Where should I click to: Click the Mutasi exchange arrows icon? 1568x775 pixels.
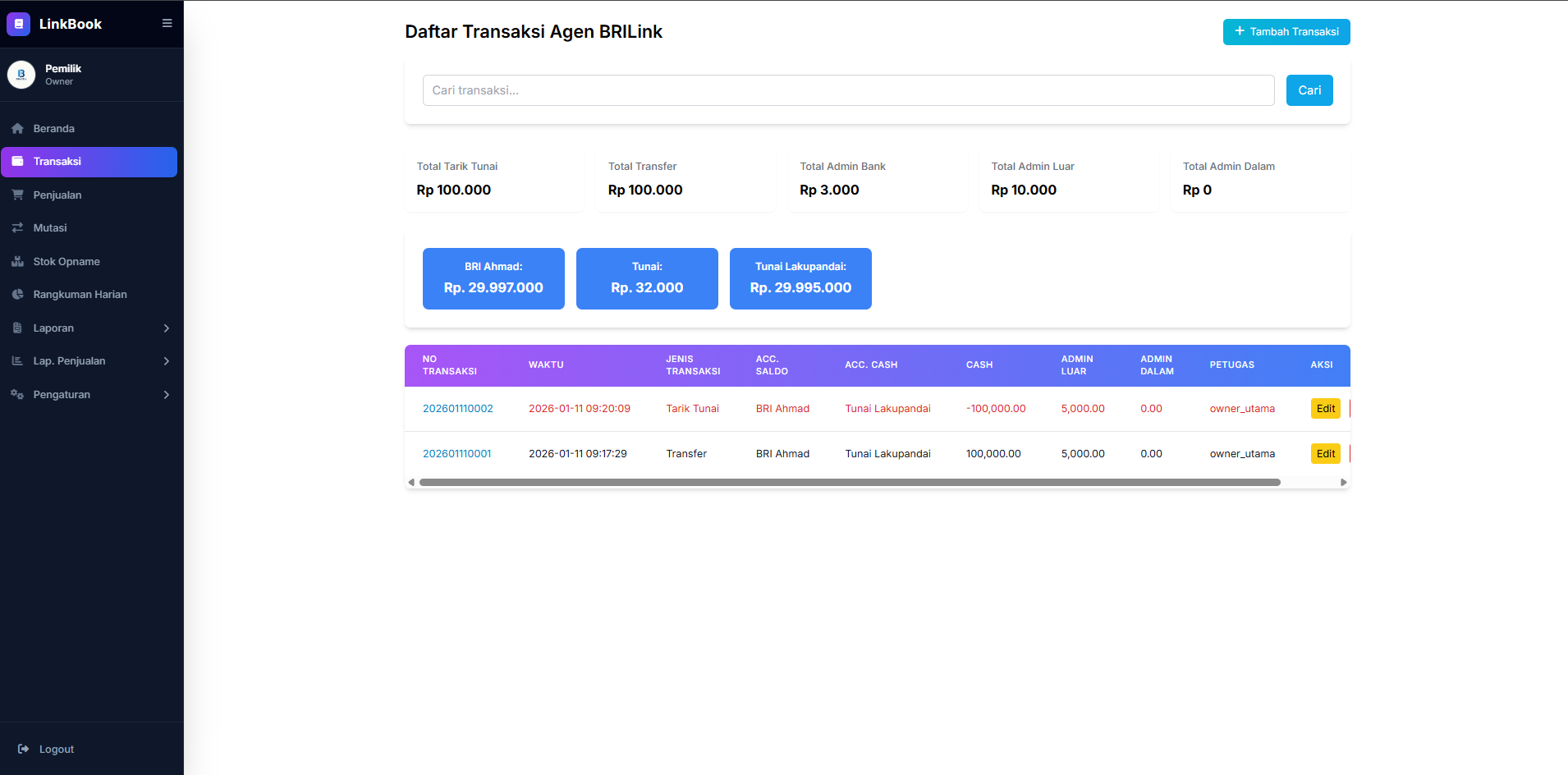(x=17, y=228)
